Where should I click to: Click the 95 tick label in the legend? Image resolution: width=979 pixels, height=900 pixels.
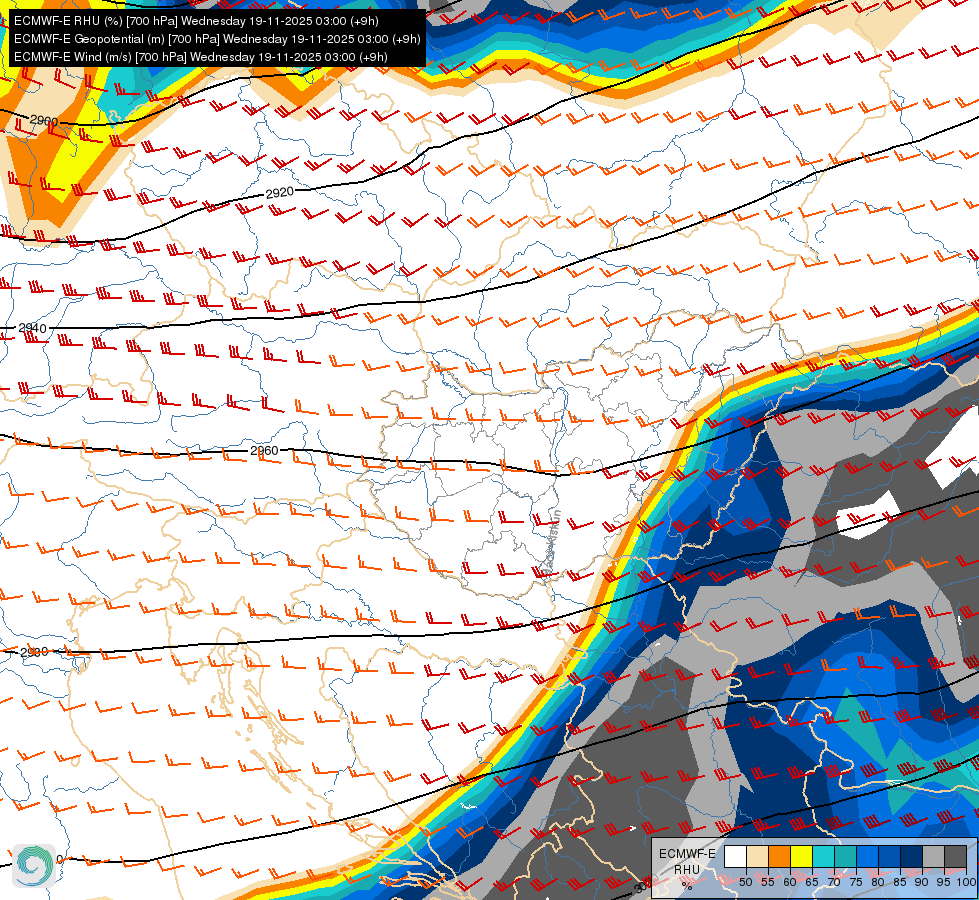(944, 882)
